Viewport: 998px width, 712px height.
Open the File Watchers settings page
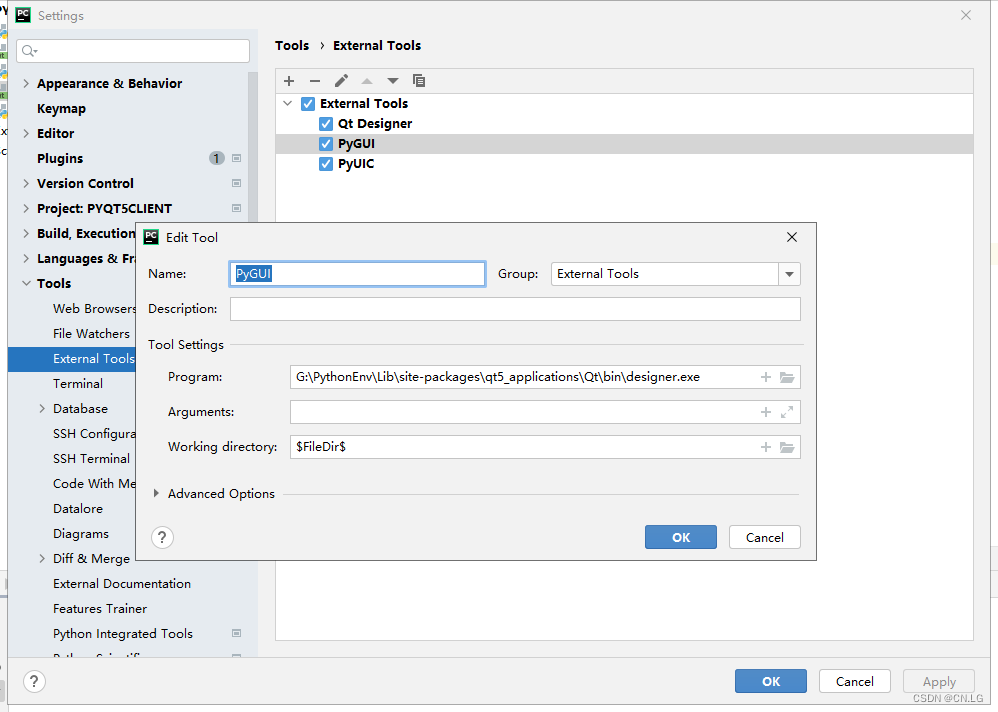coord(91,333)
